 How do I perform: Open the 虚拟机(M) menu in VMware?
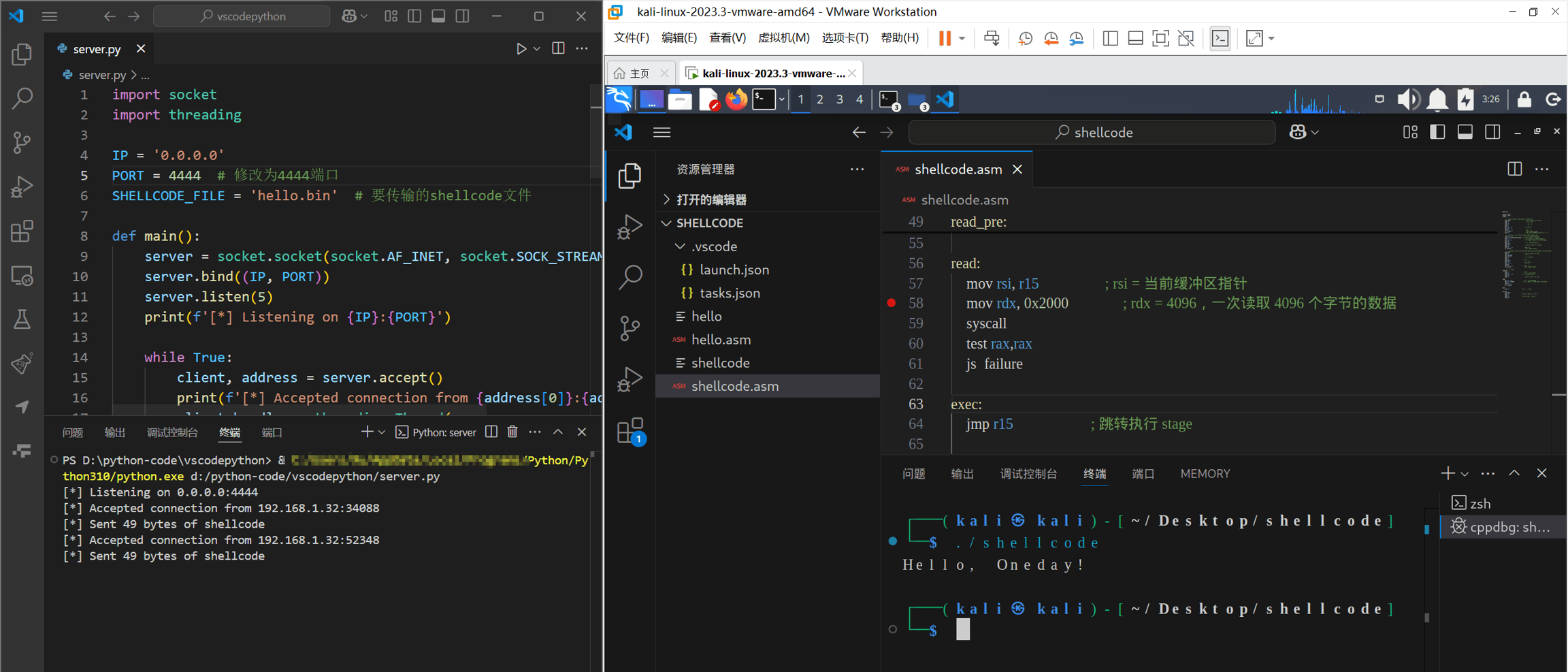783,37
